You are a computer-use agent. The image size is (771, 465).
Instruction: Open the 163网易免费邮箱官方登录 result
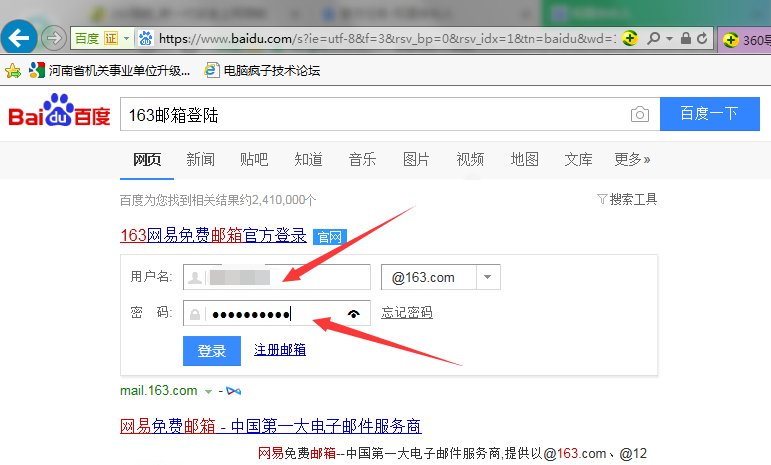213,235
